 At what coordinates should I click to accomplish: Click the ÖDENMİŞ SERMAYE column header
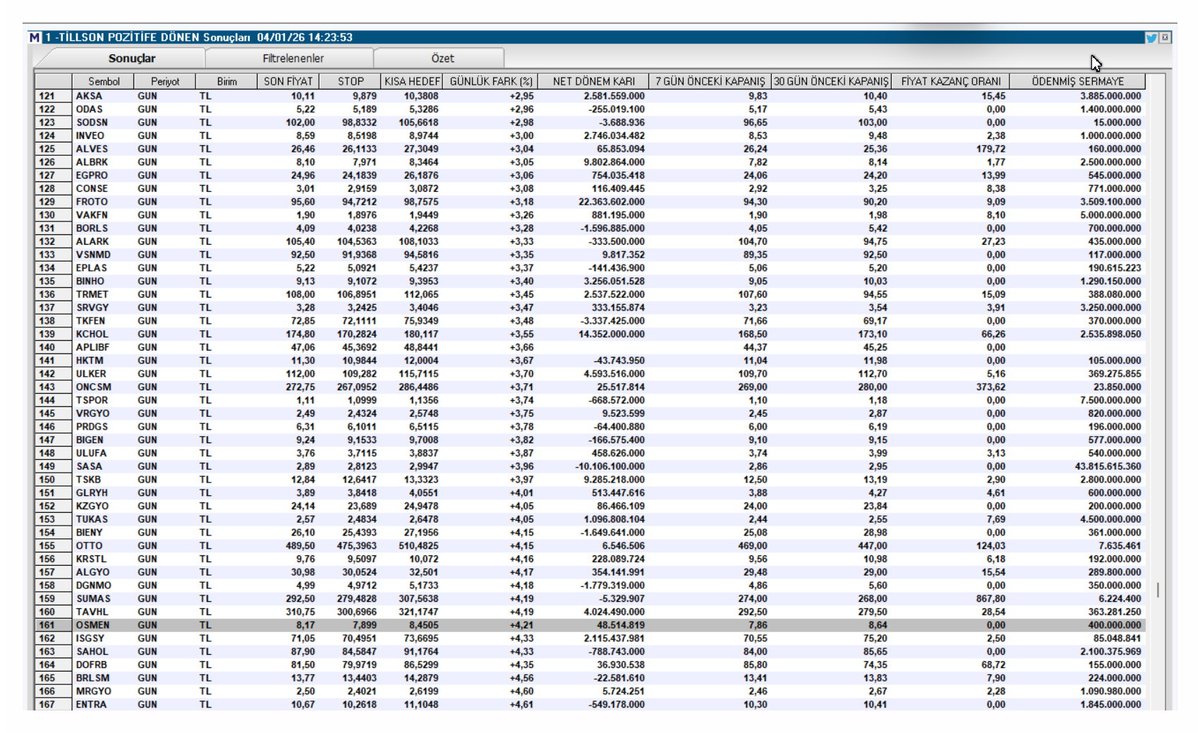coord(1077,80)
